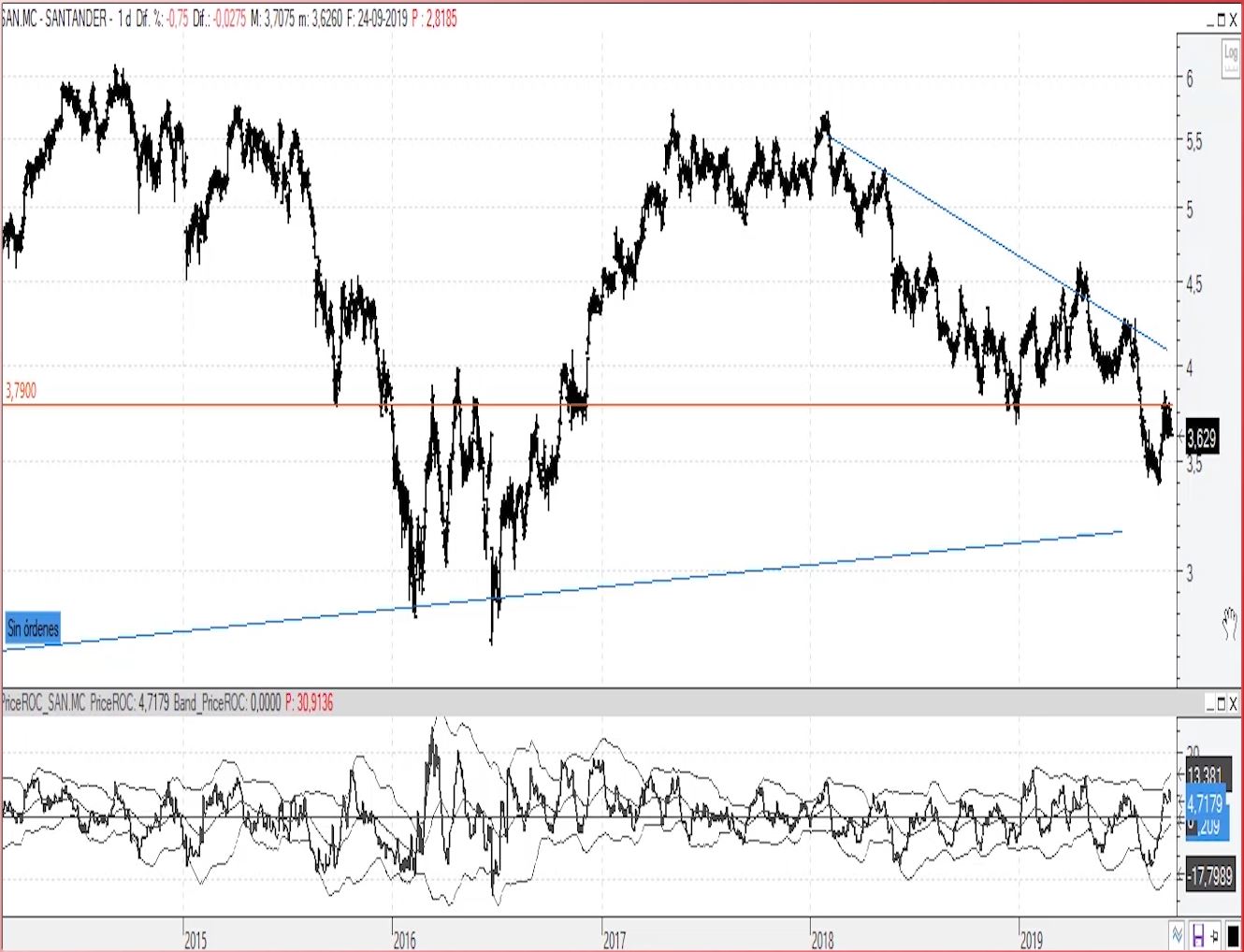
Task: Click the 2015 year label on time axis
Action: [x=195, y=941]
